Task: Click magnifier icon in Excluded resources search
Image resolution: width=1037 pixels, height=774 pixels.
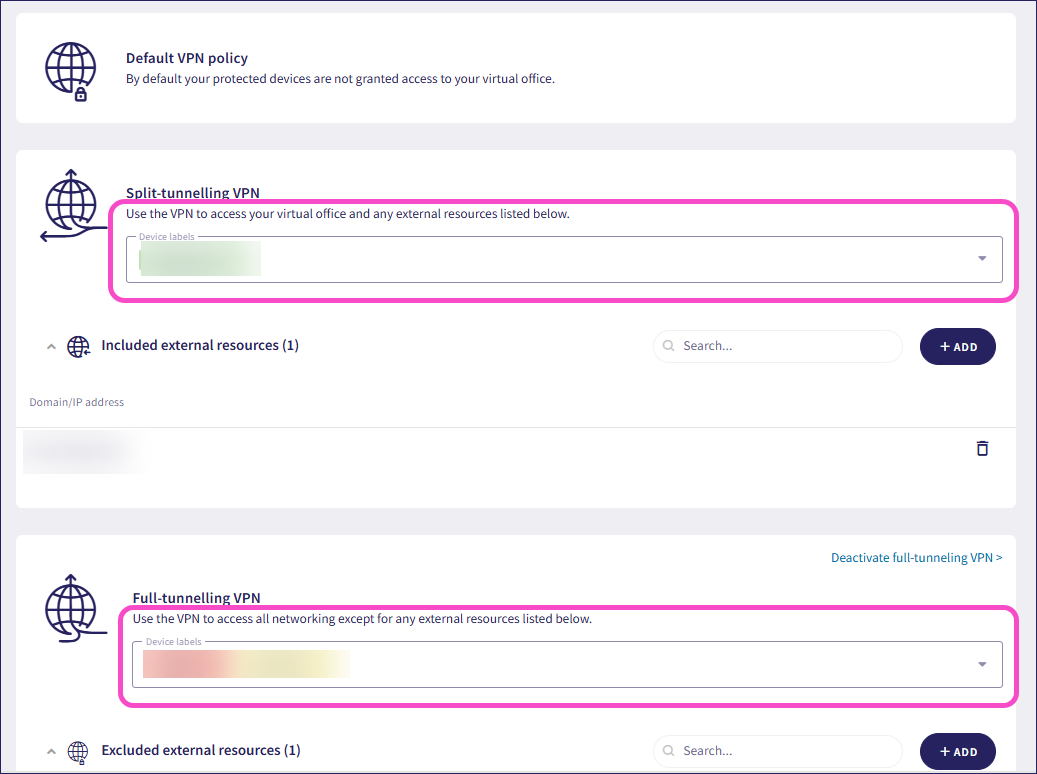Action: (x=669, y=751)
